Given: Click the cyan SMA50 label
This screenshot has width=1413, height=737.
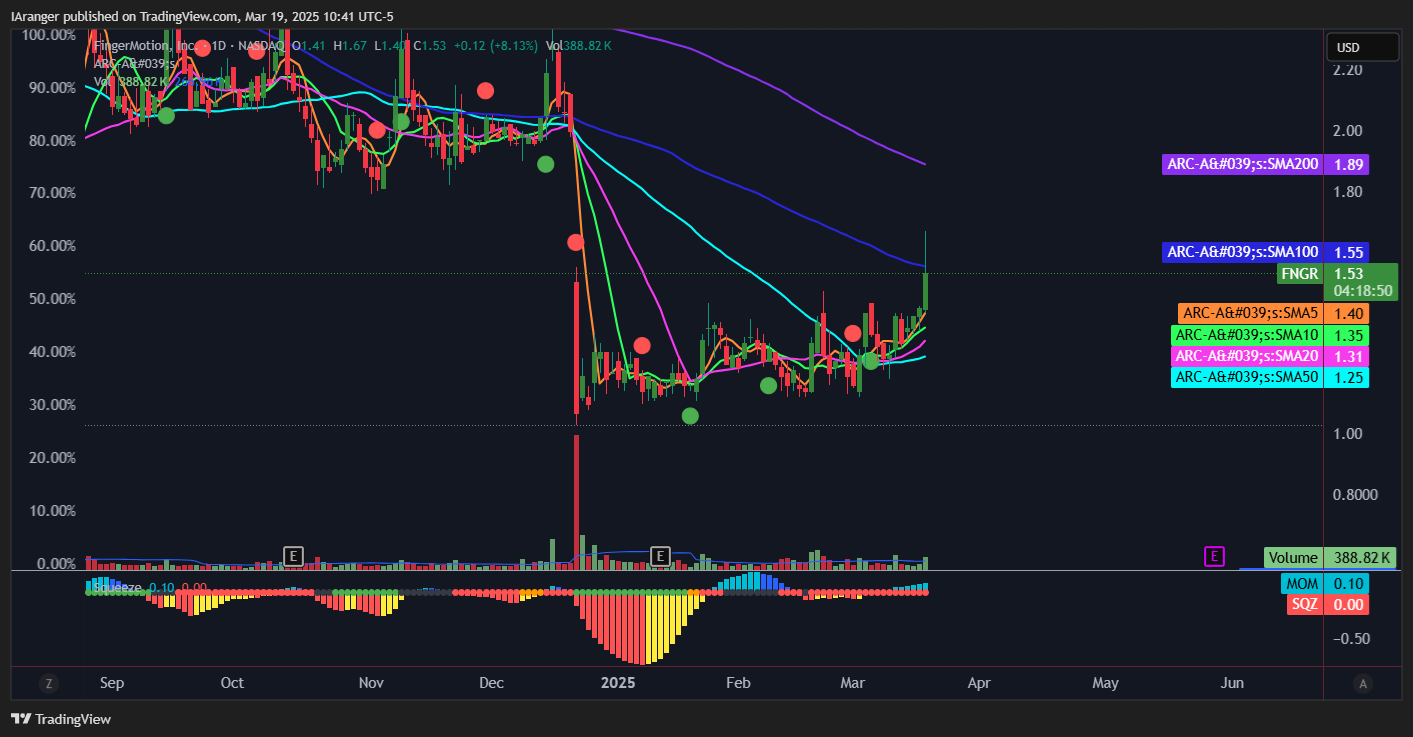Looking at the screenshot, I should [1246, 377].
